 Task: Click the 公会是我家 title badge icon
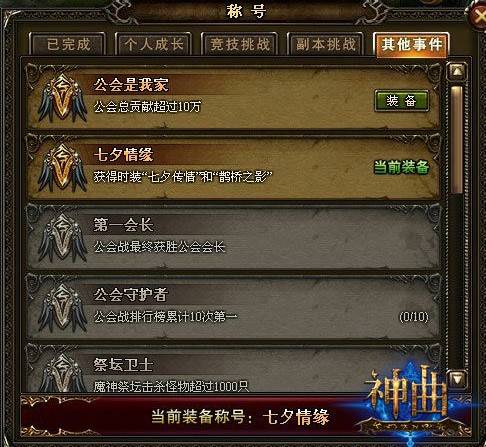point(62,98)
